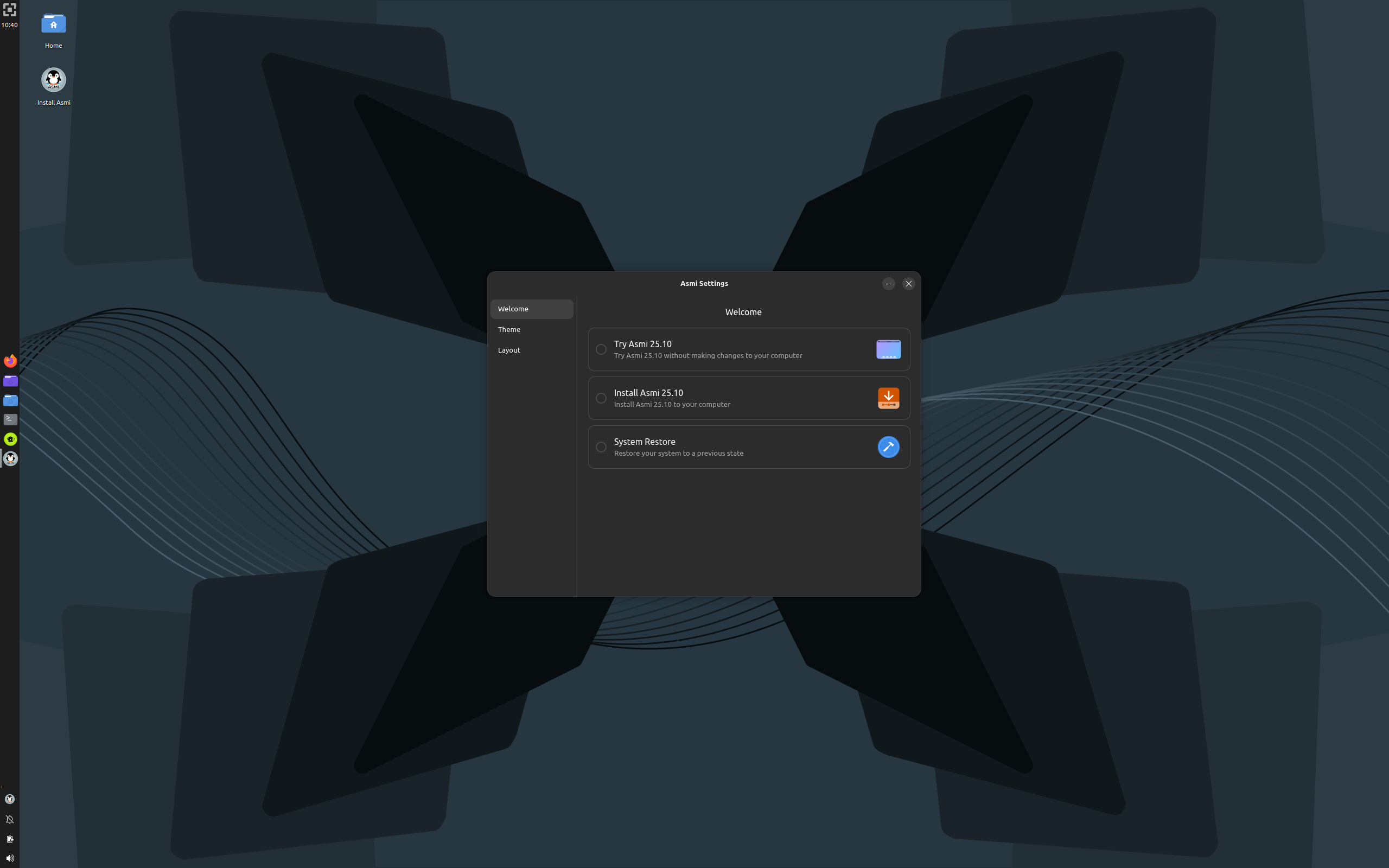Open the green teapot app in the dock
The image size is (1389, 868).
[x=10, y=439]
